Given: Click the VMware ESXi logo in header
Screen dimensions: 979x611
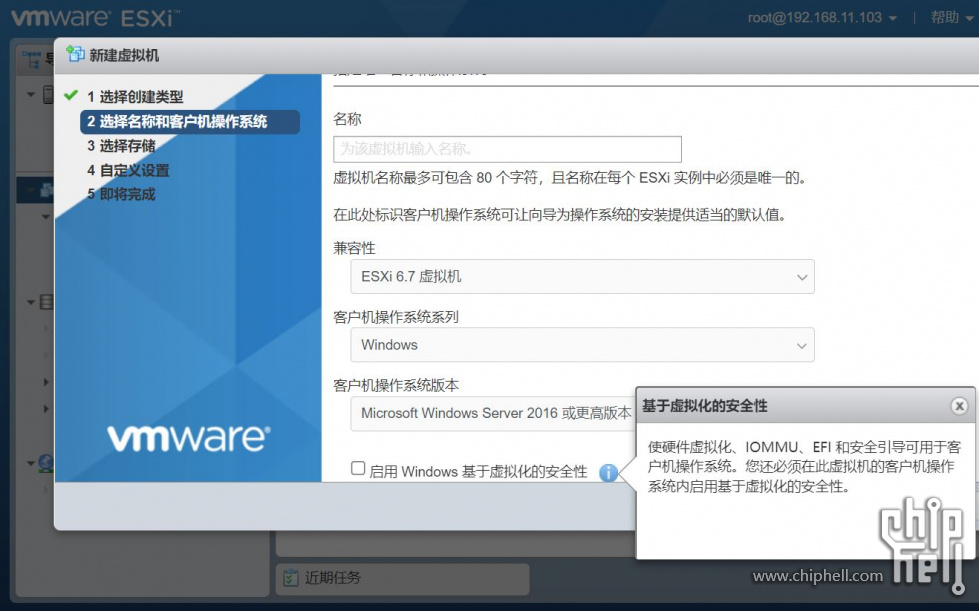Looking at the screenshot, I should click(x=95, y=17).
